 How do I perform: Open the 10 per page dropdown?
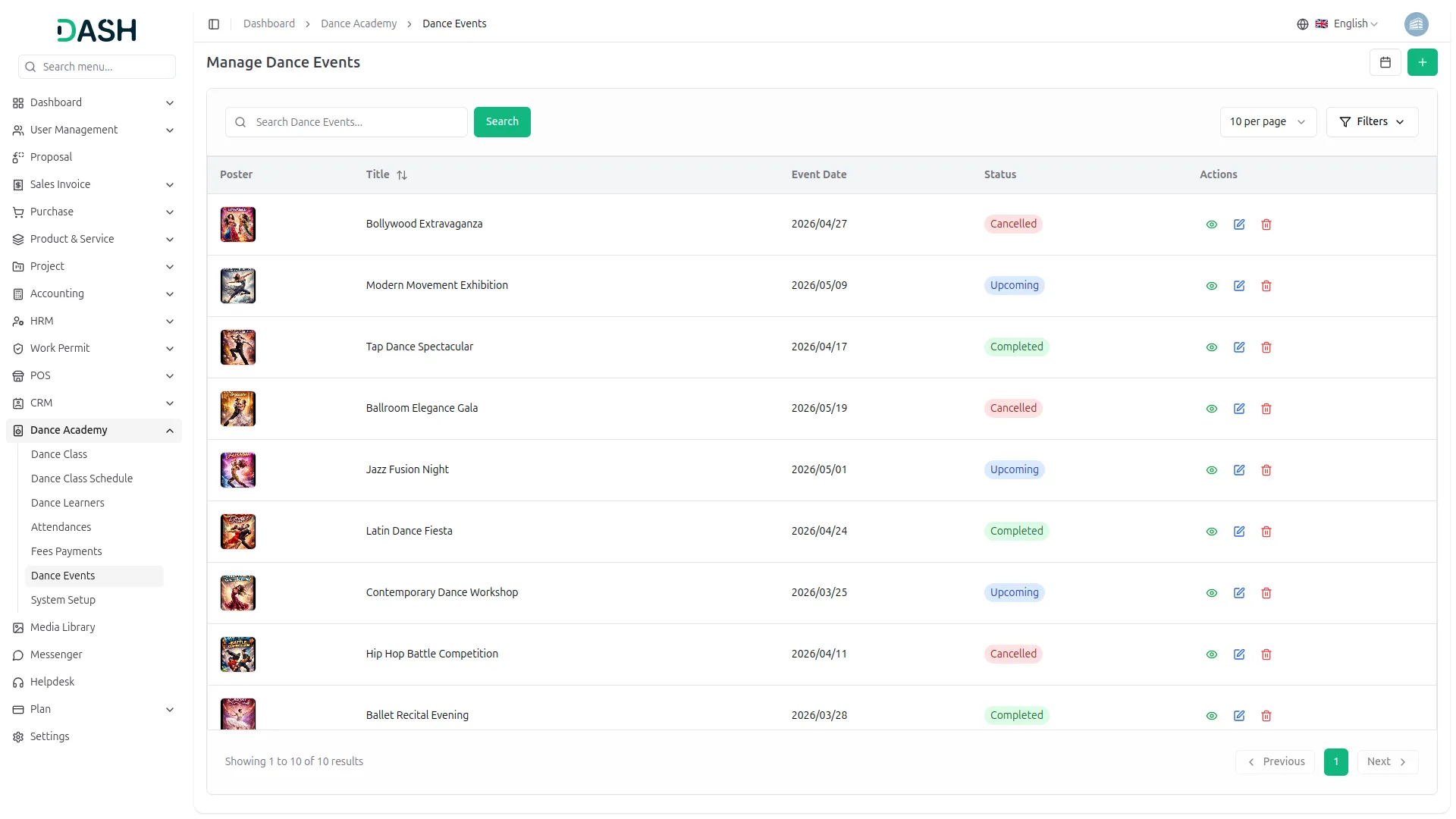[x=1267, y=122]
